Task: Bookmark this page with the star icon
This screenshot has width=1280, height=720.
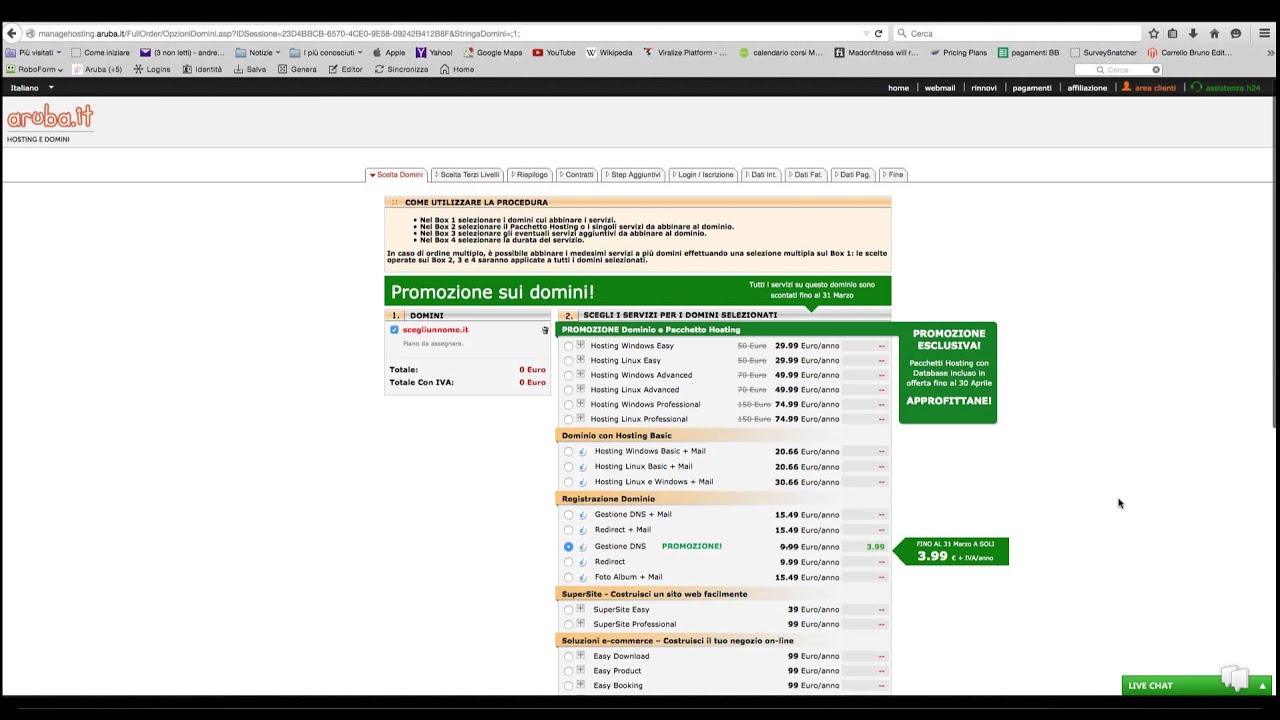Action: (1153, 33)
